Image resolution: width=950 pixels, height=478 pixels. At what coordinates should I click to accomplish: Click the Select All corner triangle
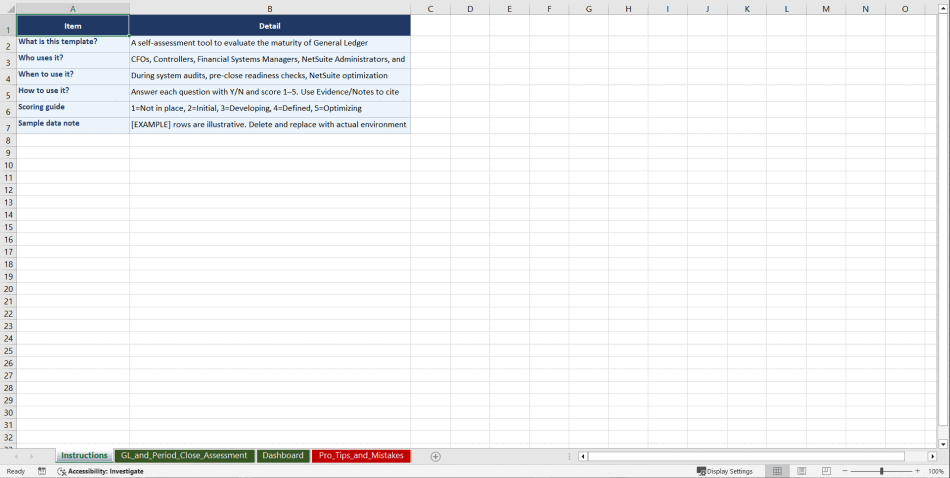(8, 9)
